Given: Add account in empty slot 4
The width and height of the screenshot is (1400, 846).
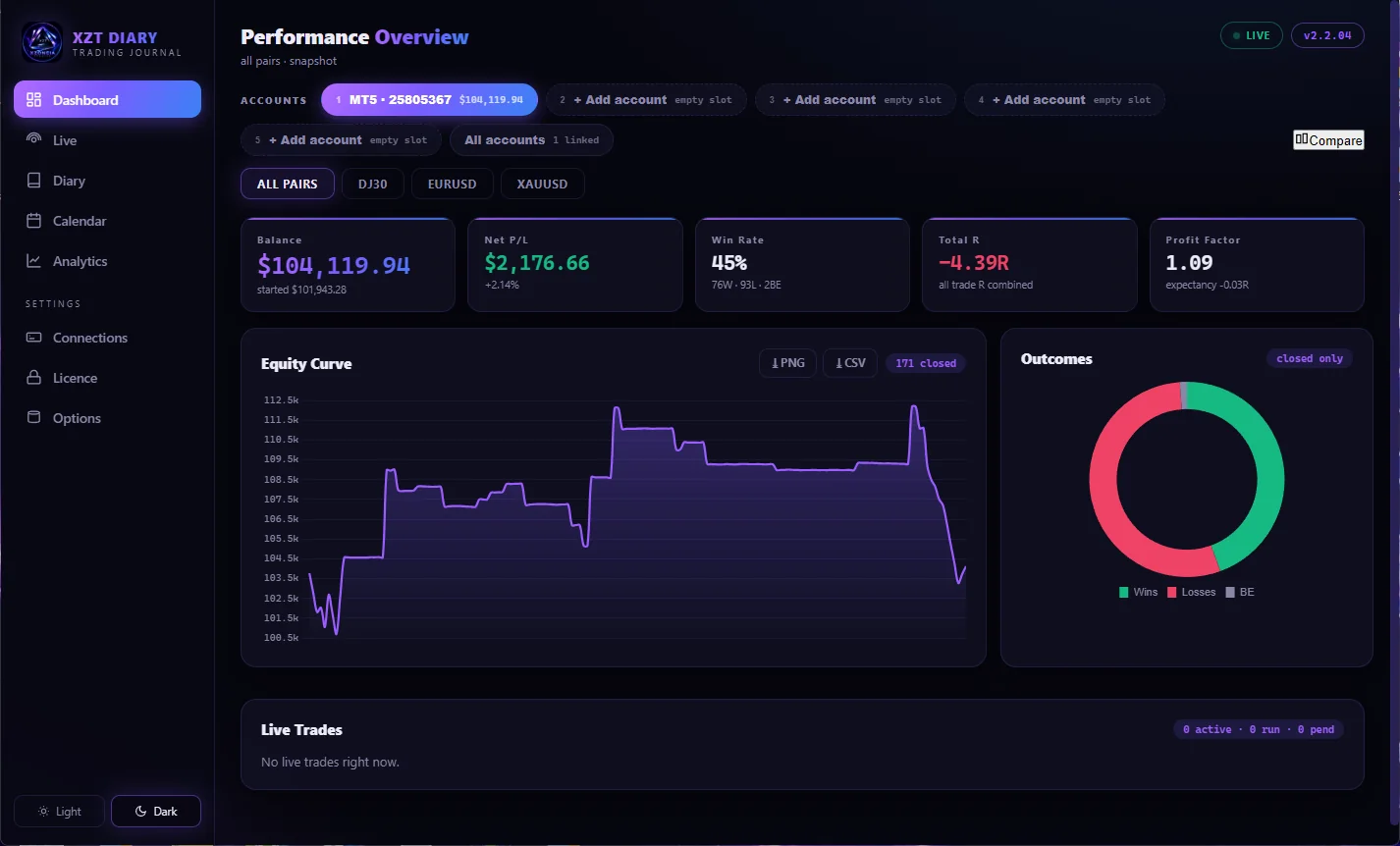Looking at the screenshot, I should point(1064,99).
